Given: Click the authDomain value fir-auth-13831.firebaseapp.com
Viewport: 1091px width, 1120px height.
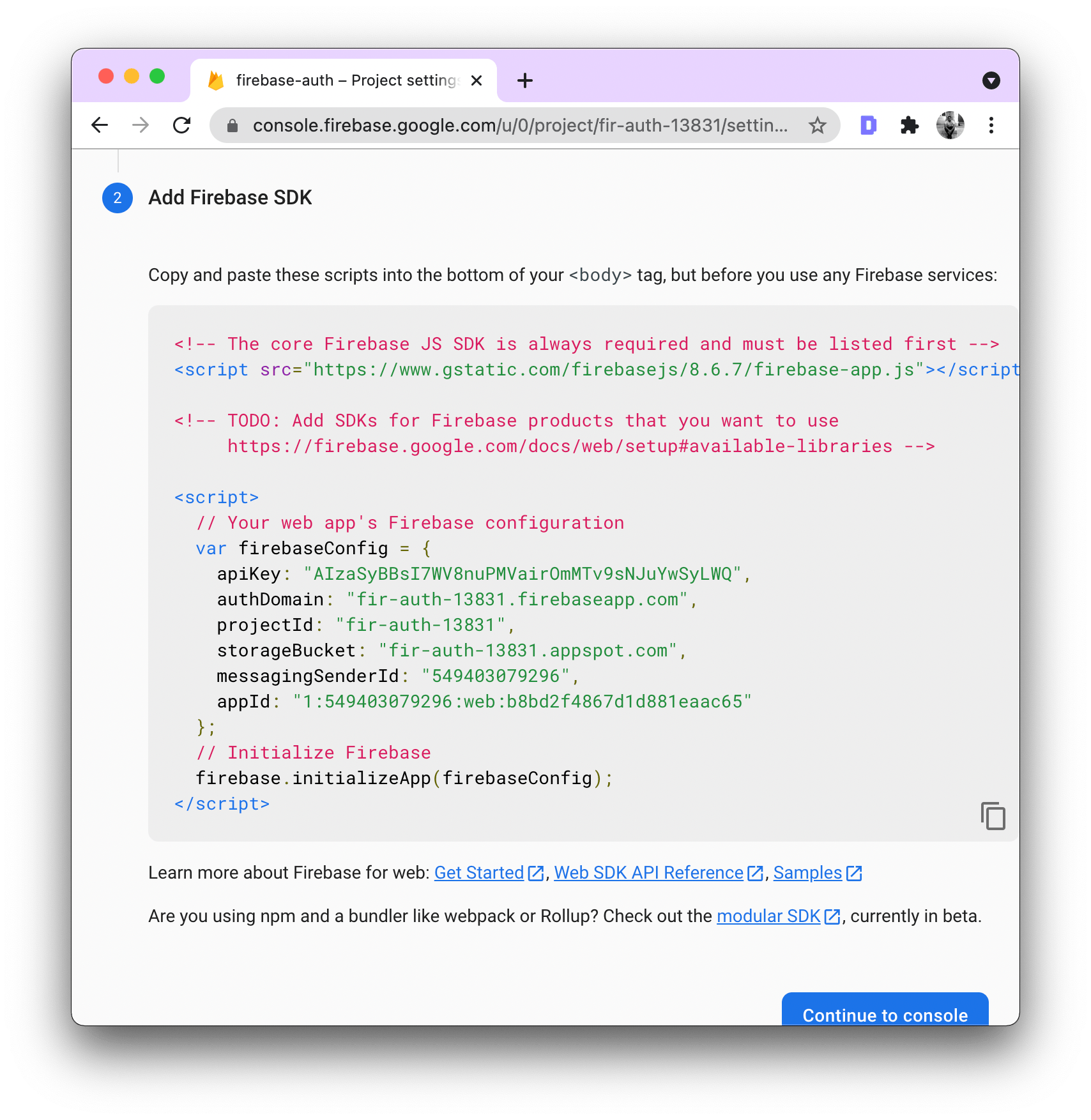Looking at the screenshot, I should [x=517, y=600].
